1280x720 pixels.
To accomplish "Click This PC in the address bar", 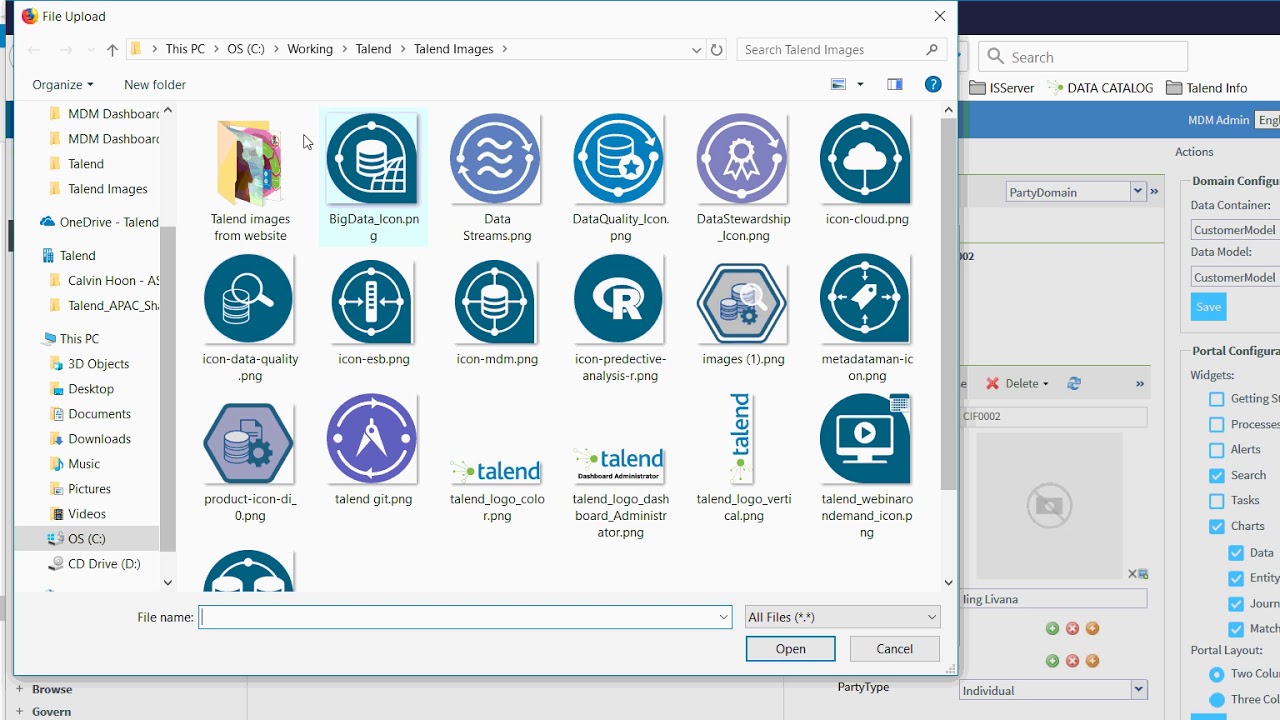I will (185, 49).
